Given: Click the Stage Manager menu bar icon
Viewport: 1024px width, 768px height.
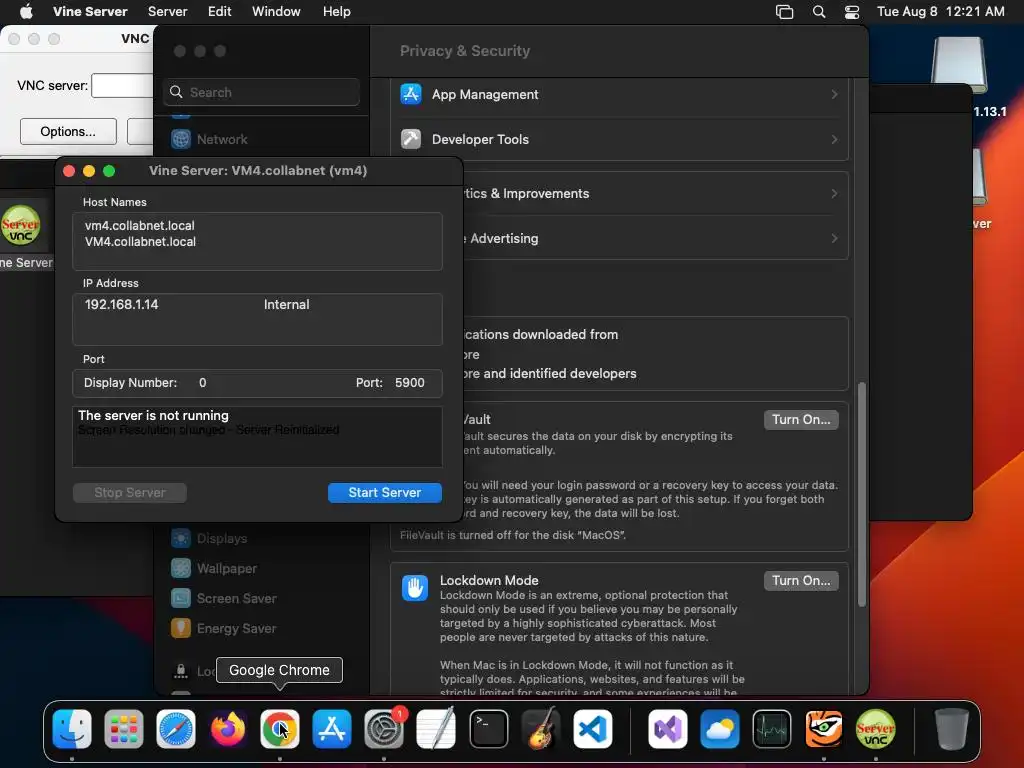Looking at the screenshot, I should pyautogui.click(x=784, y=11).
